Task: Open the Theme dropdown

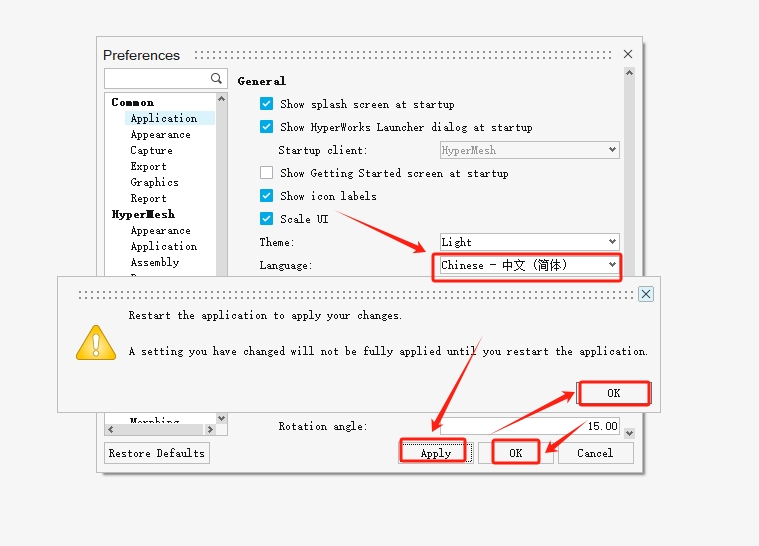Action: pyautogui.click(x=529, y=242)
